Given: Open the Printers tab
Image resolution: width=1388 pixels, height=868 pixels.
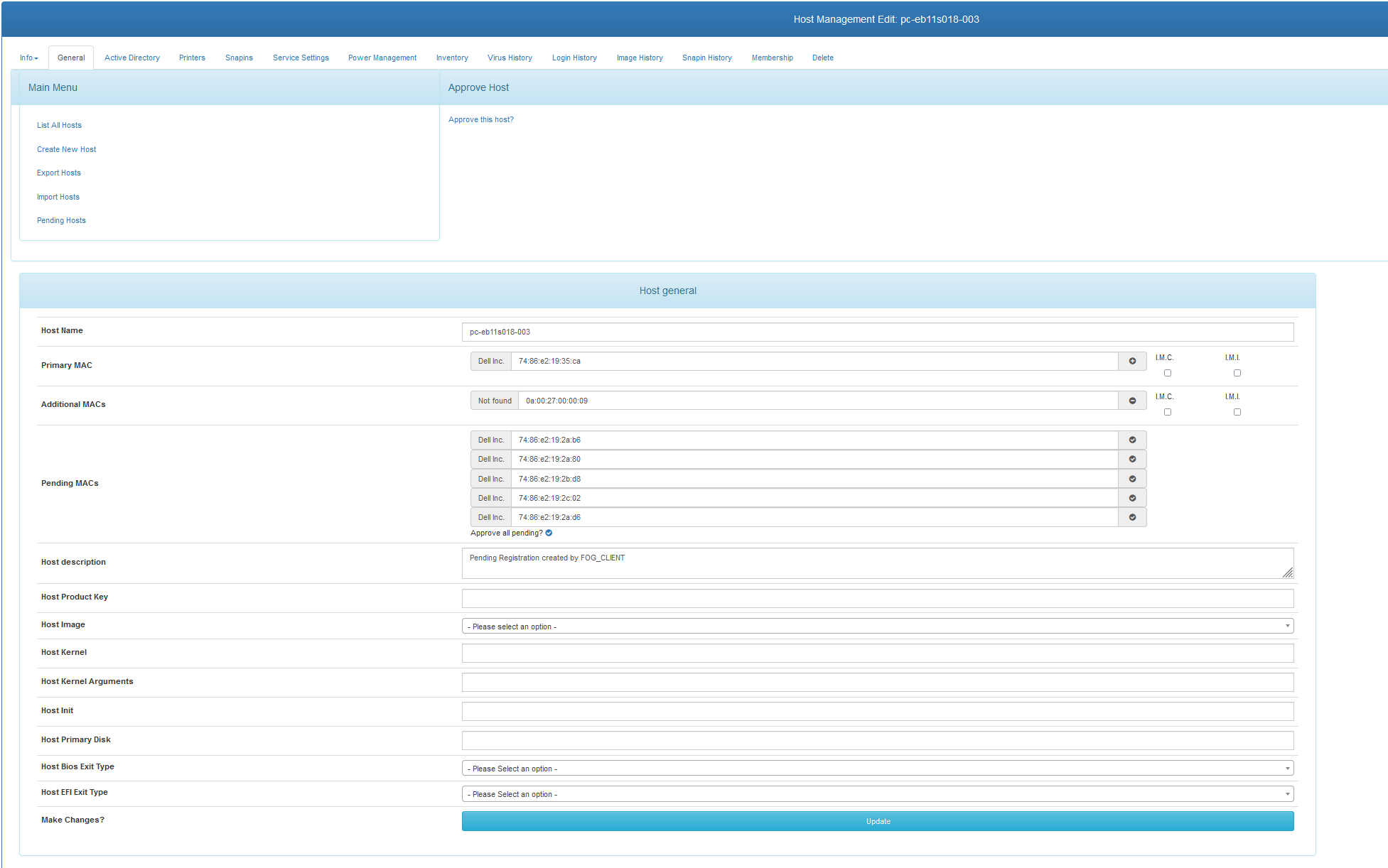Looking at the screenshot, I should click(x=192, y=58).
